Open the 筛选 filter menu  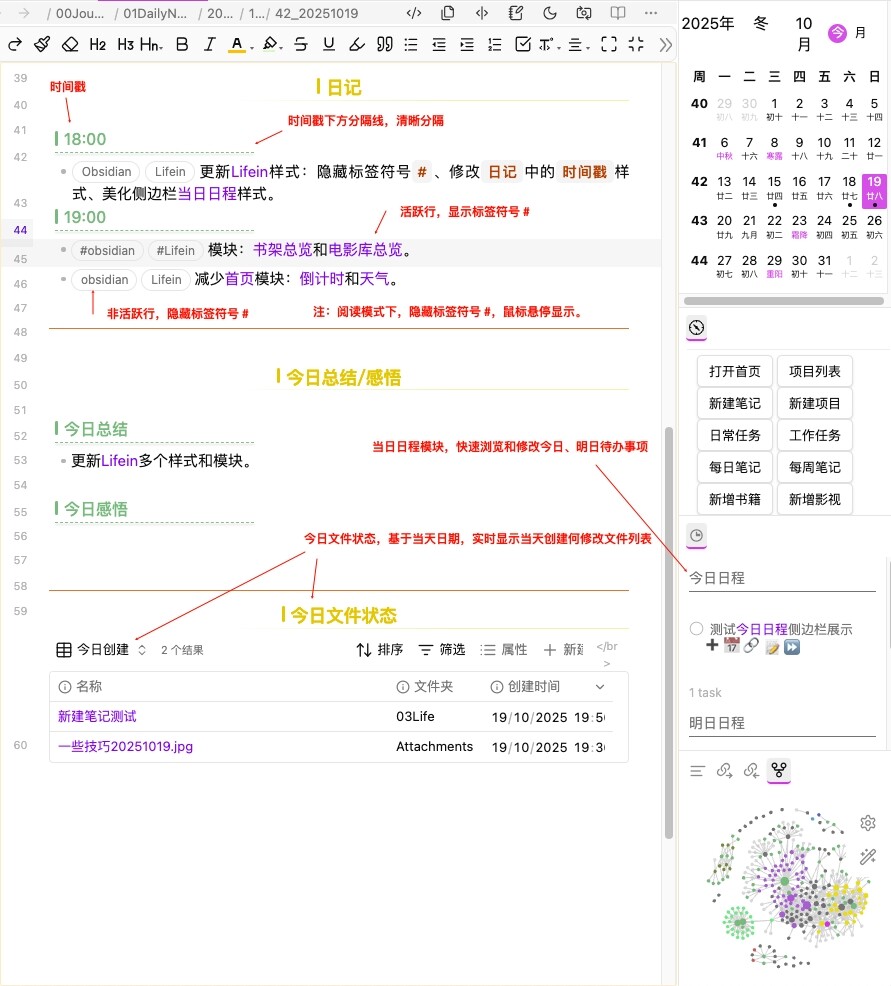441,650
